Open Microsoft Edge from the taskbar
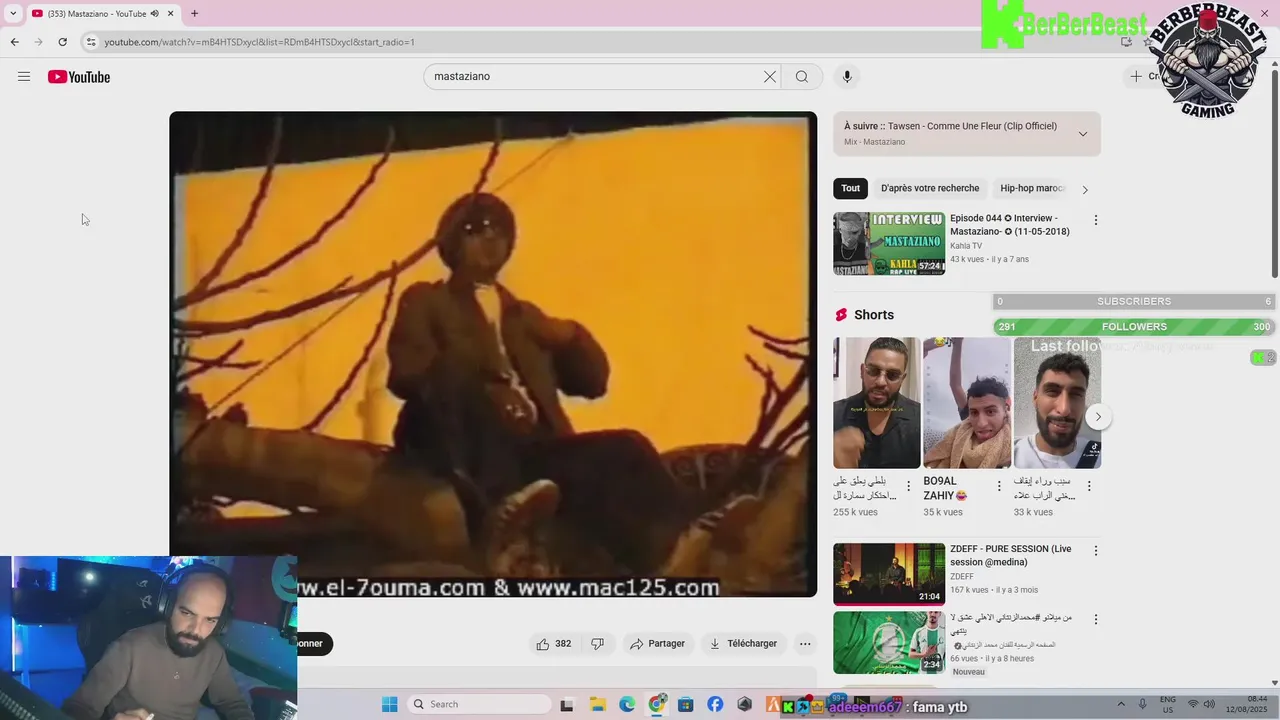 (627, 704)
